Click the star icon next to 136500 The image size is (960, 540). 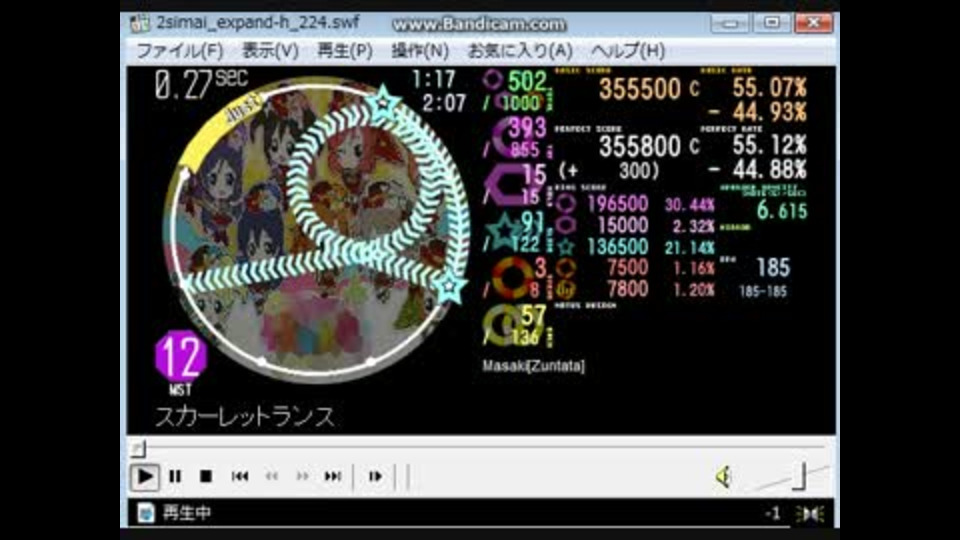[566, 247]
